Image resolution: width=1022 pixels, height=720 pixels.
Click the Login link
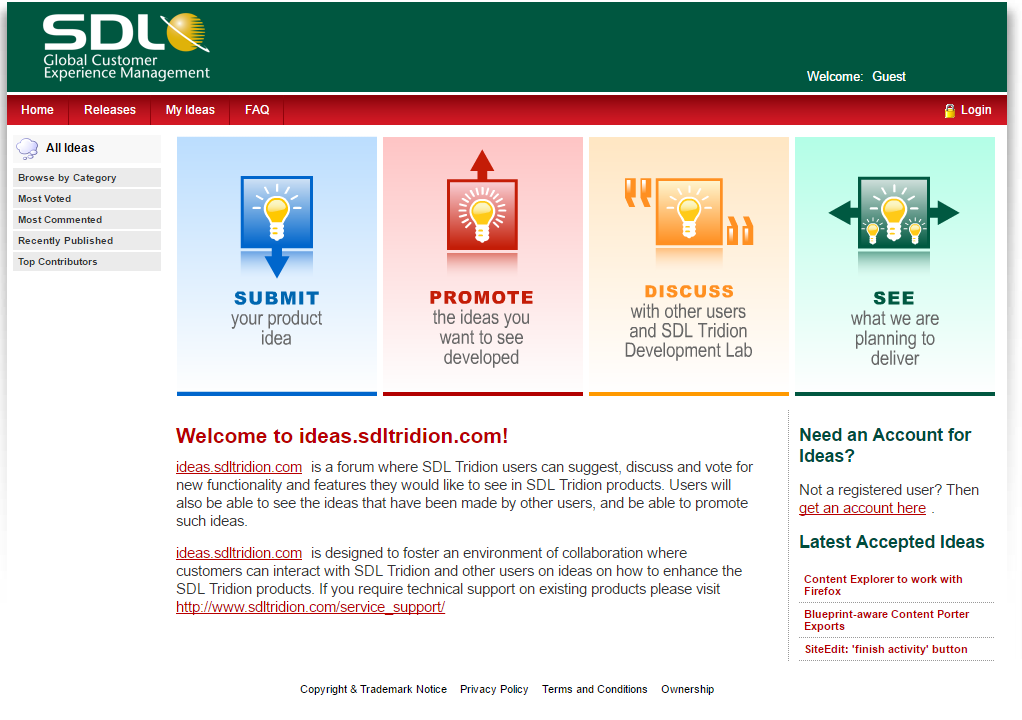976,110
